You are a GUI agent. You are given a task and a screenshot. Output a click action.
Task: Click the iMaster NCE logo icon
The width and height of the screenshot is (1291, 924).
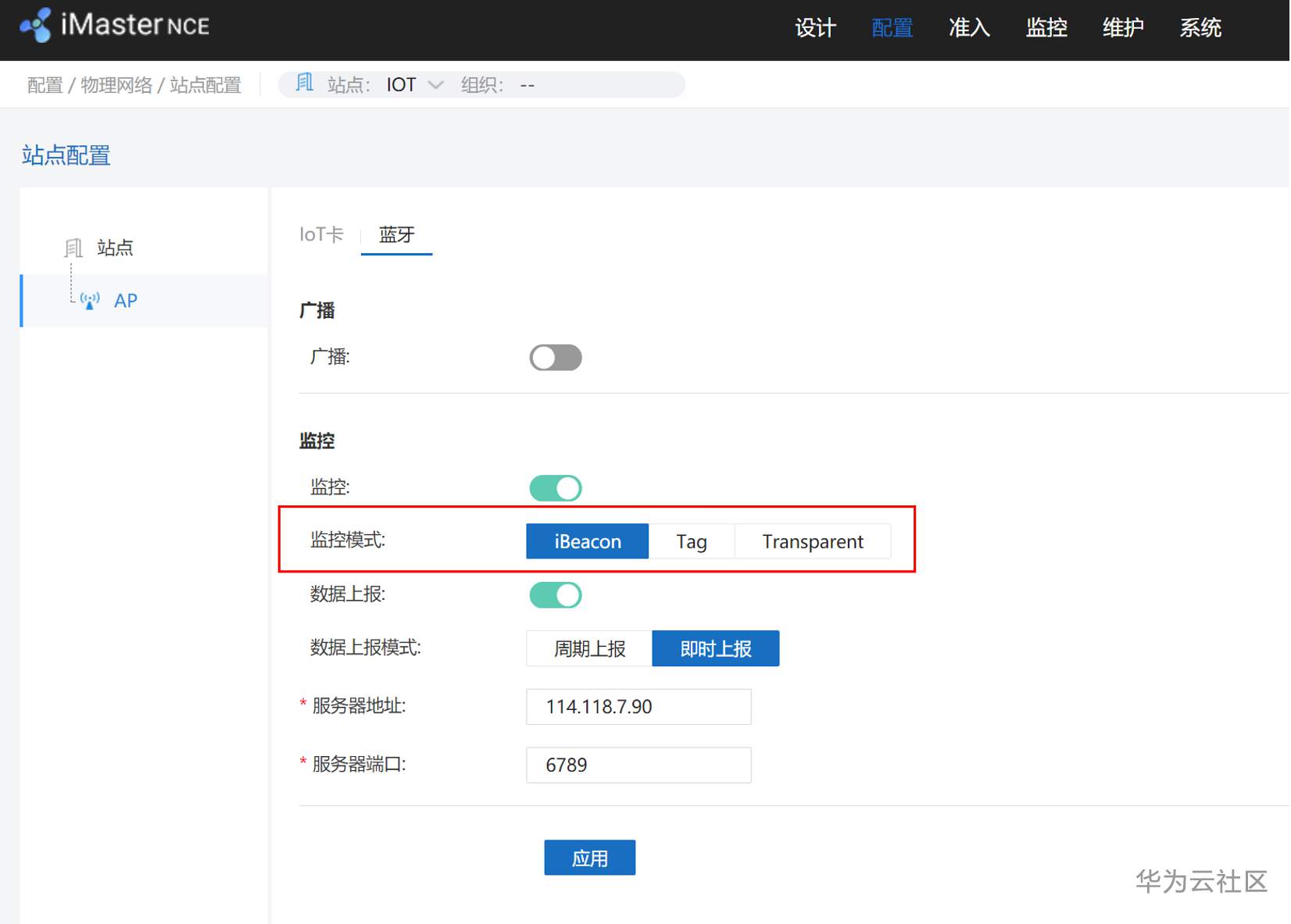point(36,26)
